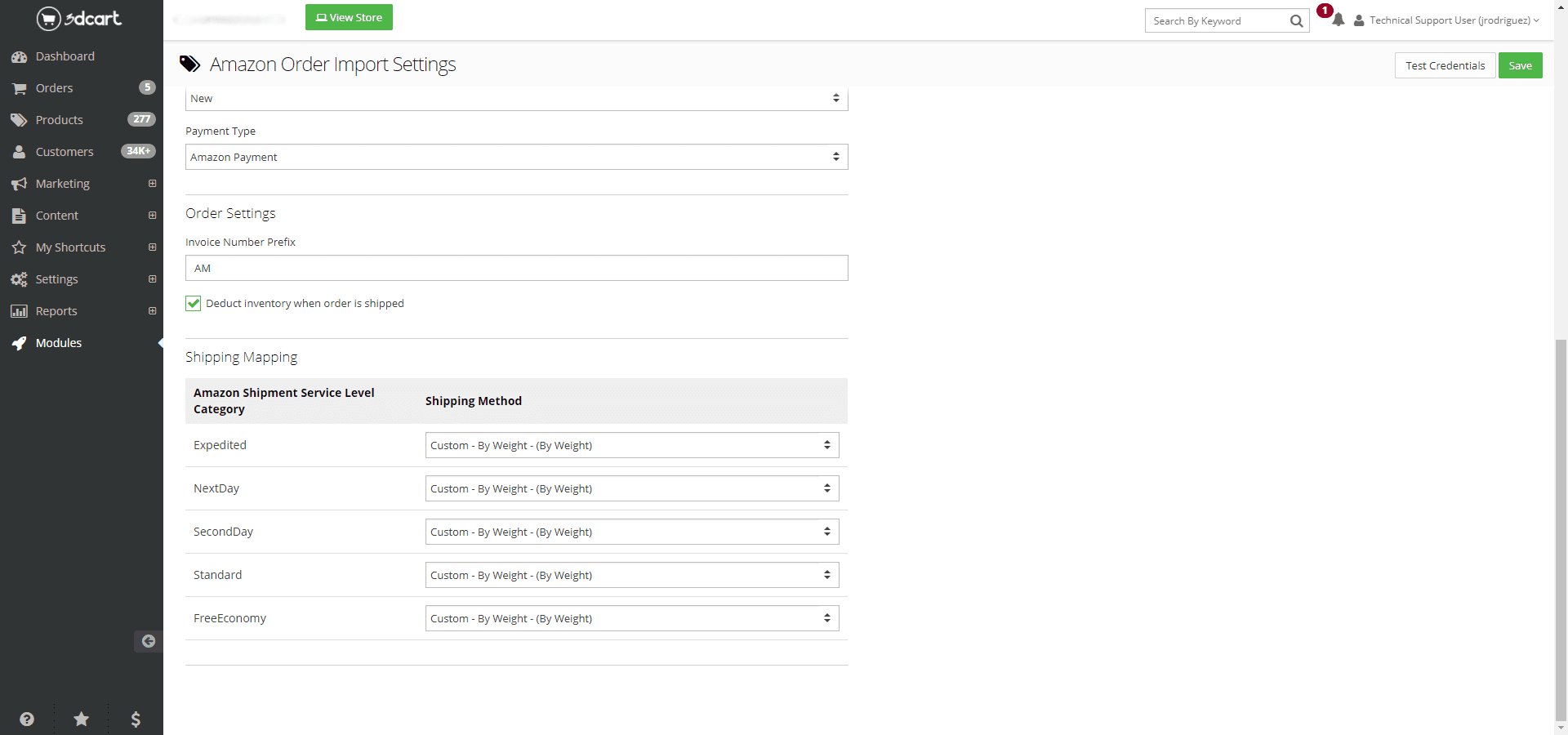Click the Test Credentials button
The width and height of the screenshot is (1568, 735).
point(1445,65)
